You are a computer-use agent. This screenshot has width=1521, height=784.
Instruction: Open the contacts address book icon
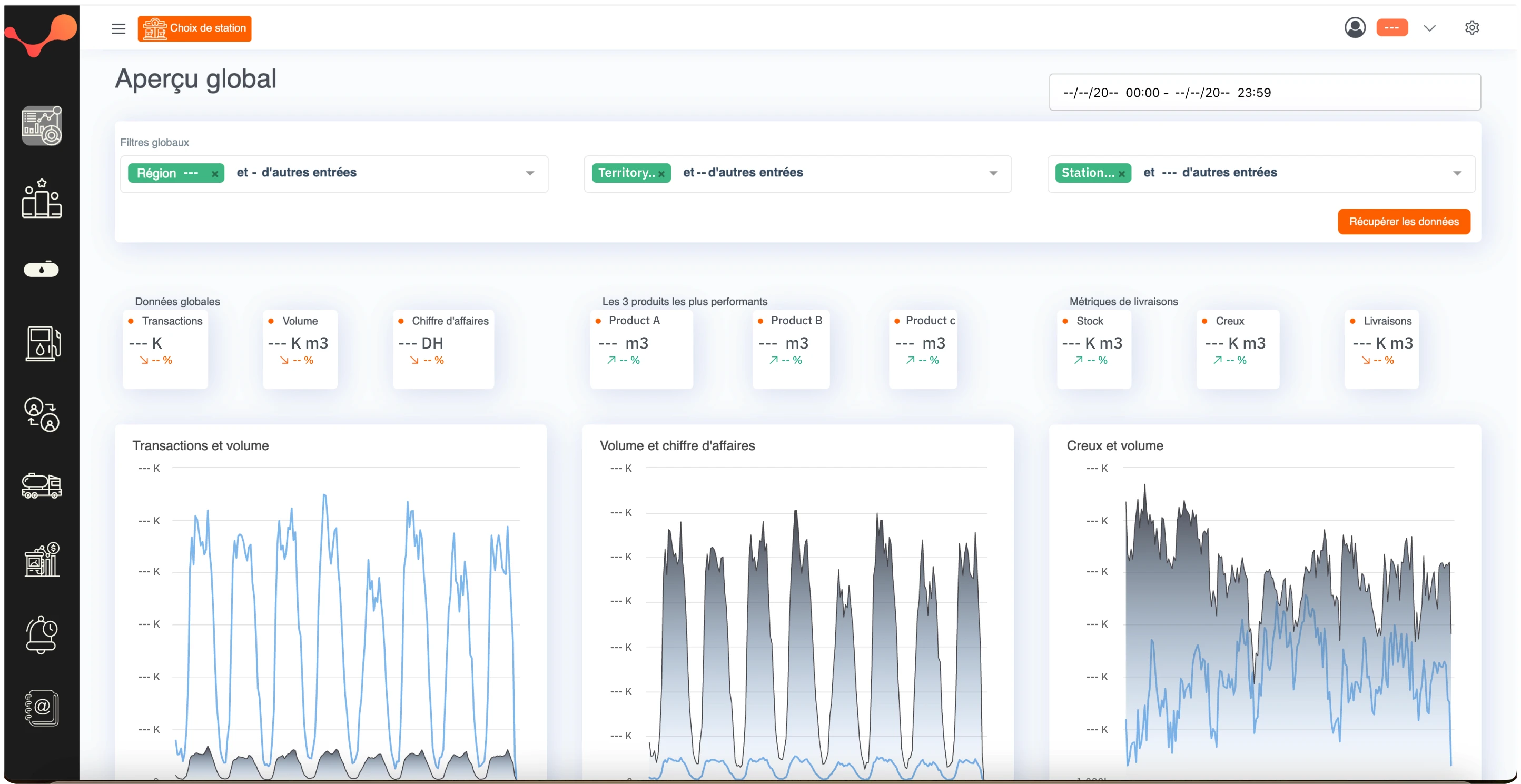(x=41, y=707)
